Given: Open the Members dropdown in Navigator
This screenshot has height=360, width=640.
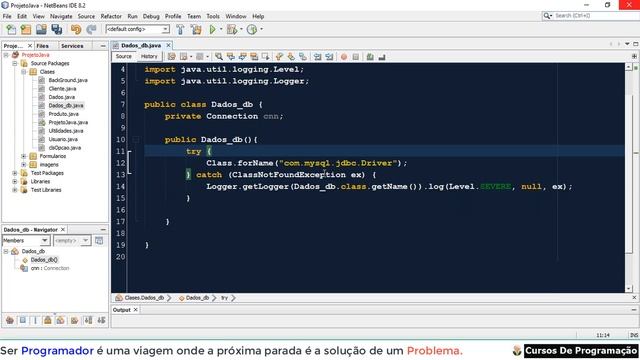Looking at the screenshot, I should [26, 241].
